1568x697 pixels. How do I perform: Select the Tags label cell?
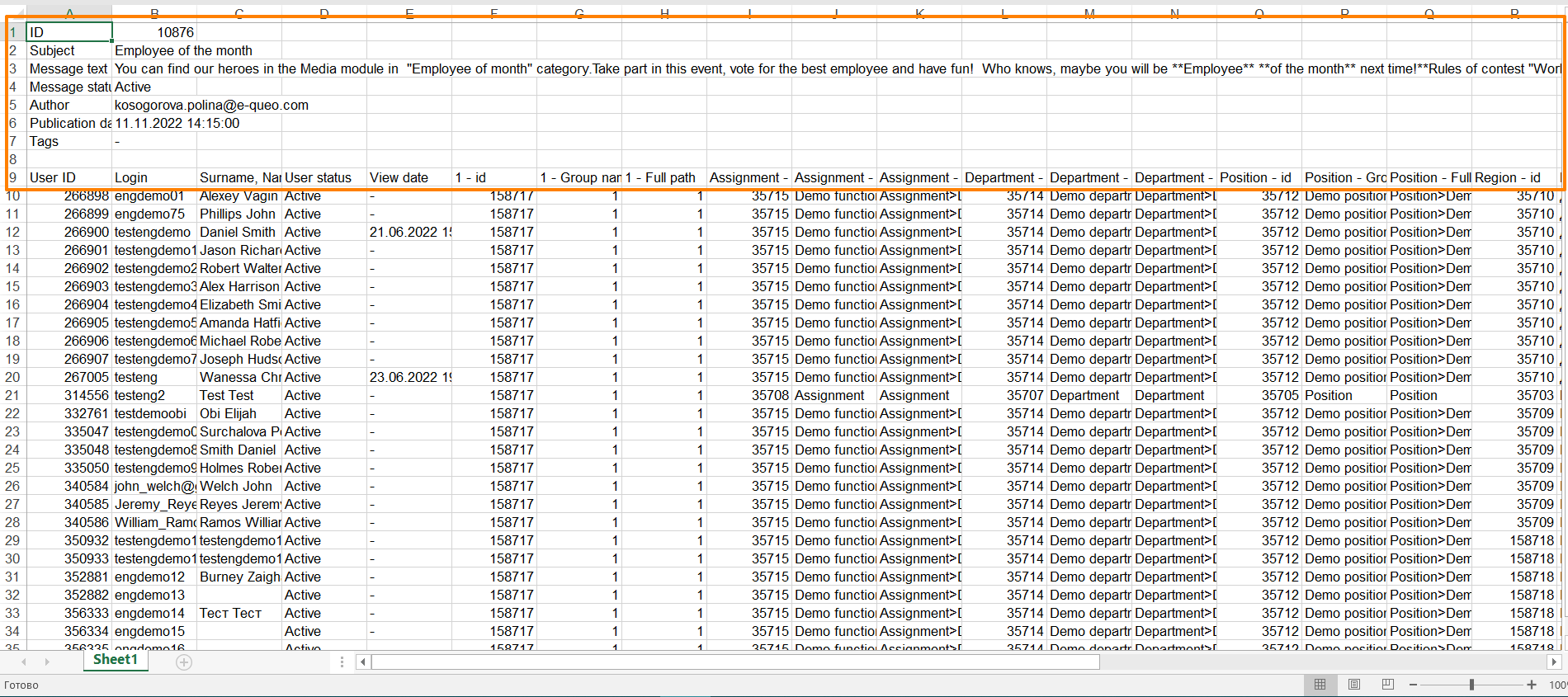(x=69, y=141)
